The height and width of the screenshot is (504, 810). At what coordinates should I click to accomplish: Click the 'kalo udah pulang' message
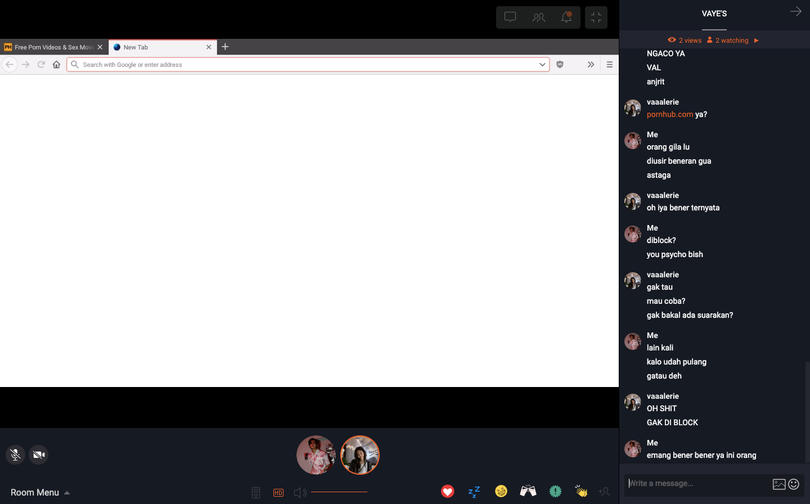pos(676,362)
